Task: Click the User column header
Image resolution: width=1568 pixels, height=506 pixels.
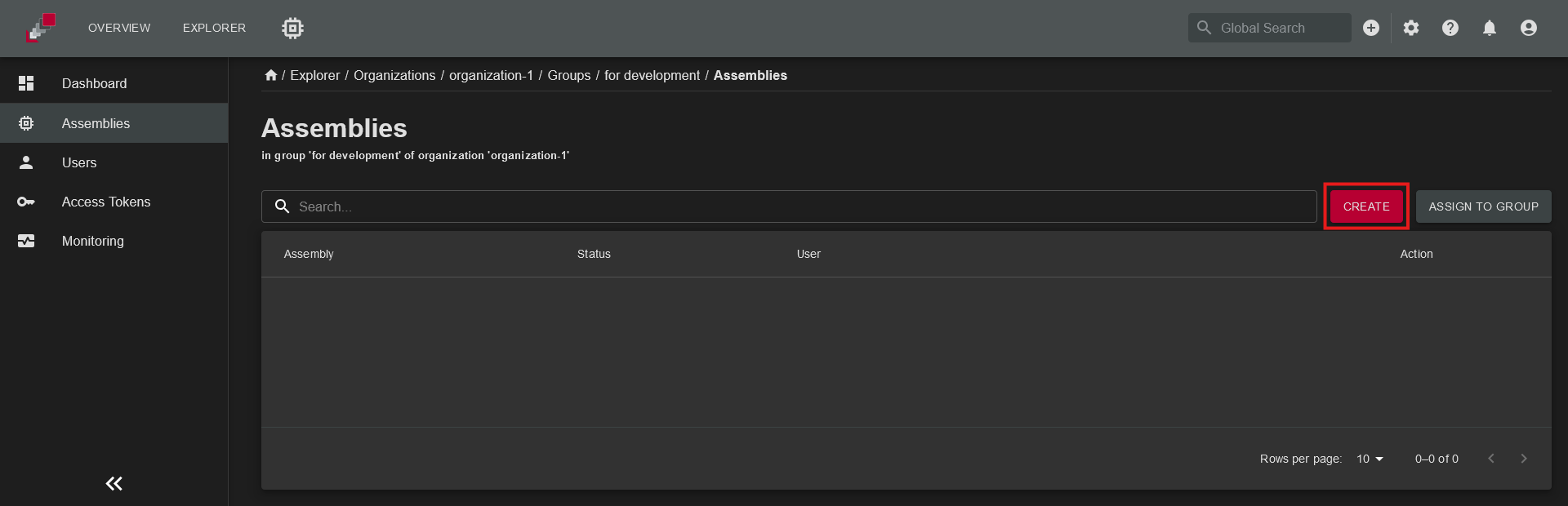Action: 808,254
